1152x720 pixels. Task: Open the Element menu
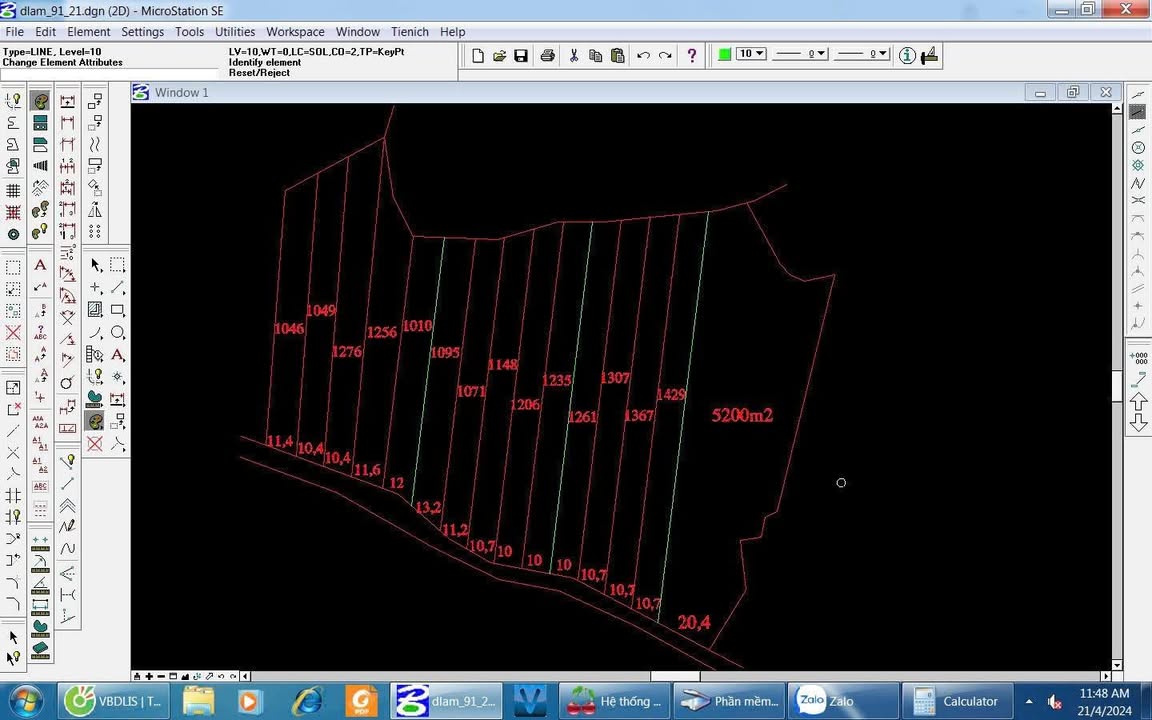pos(89,32)
